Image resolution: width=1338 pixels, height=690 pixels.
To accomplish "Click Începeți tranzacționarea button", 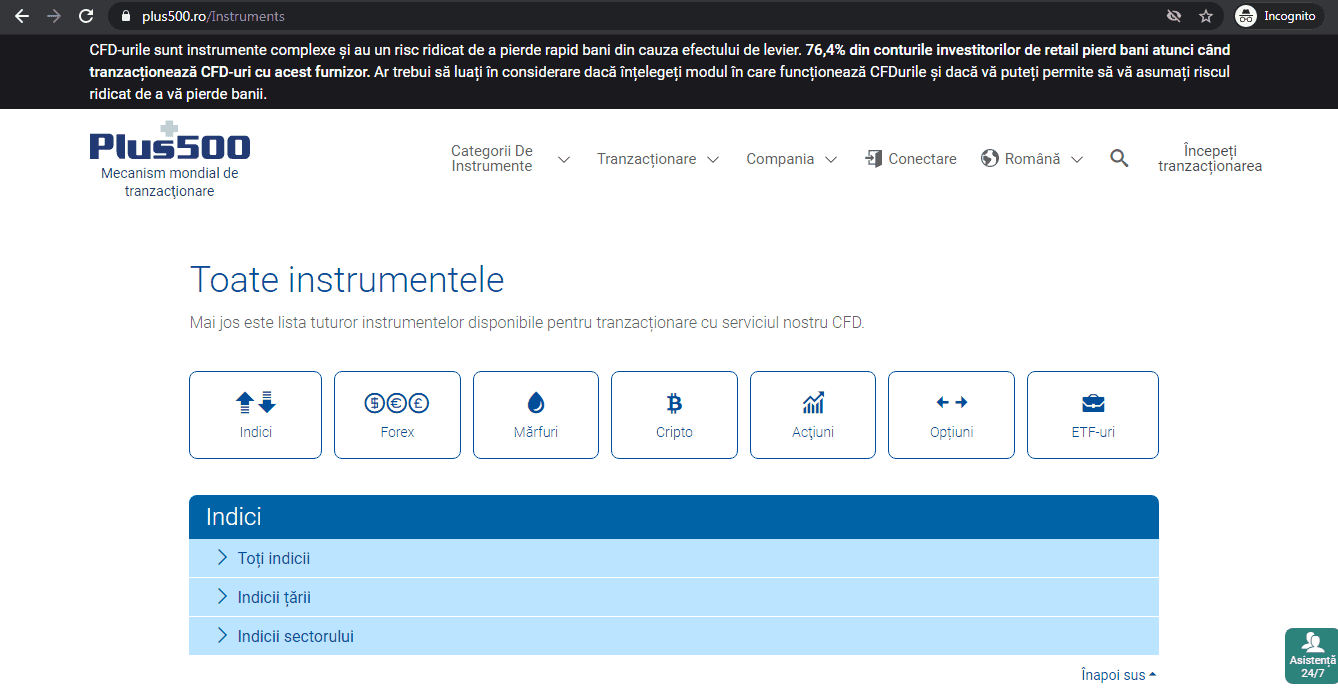I will tap(1209, 159).
